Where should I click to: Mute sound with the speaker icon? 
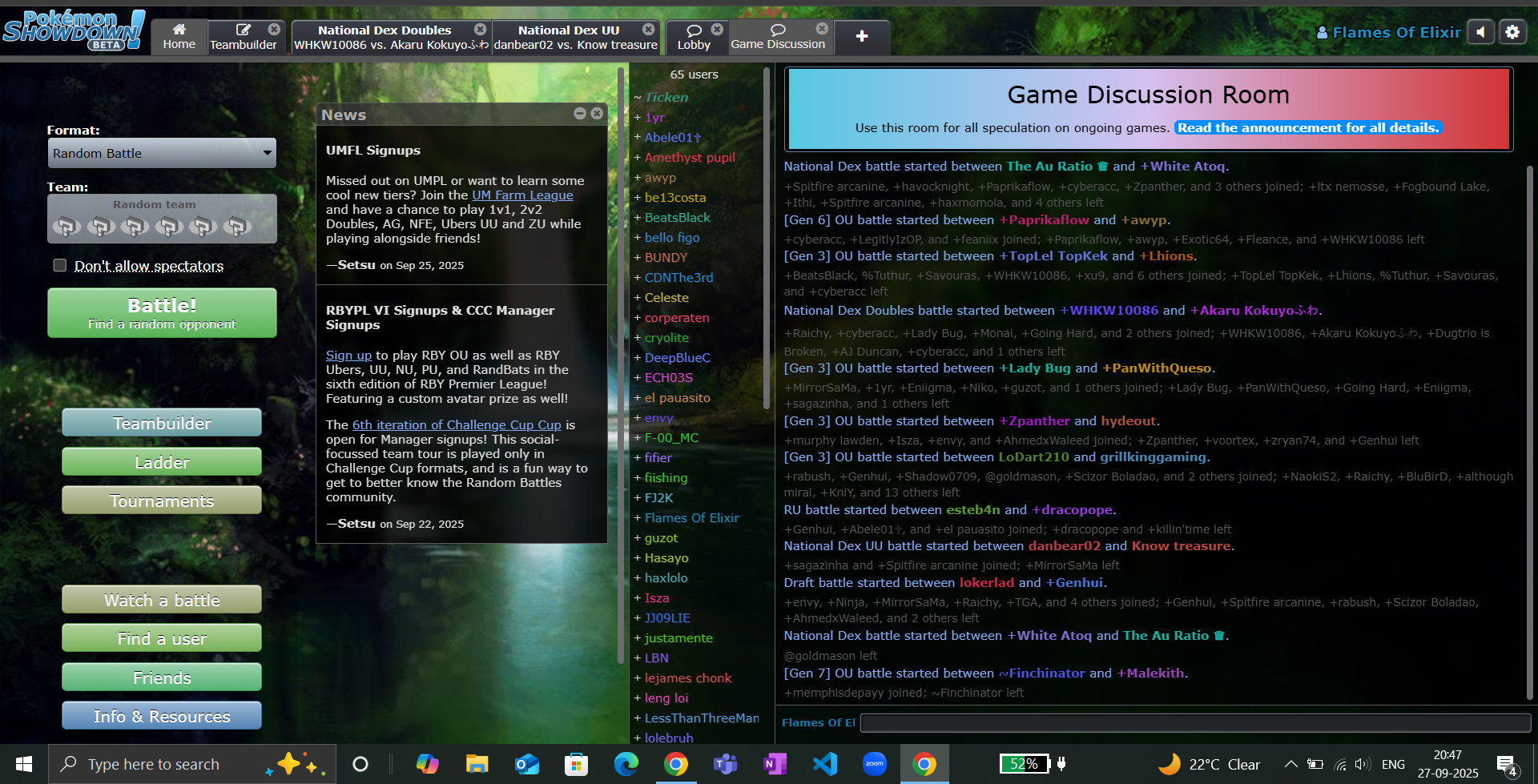click(x=1480, y=32)
